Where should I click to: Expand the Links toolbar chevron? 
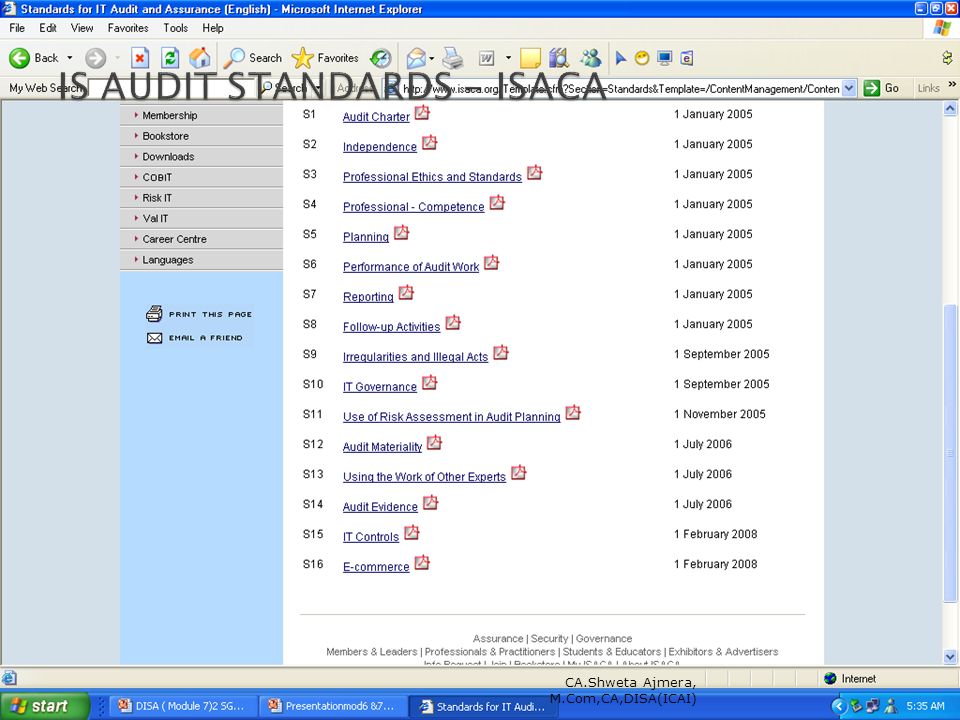click(952, 84)
